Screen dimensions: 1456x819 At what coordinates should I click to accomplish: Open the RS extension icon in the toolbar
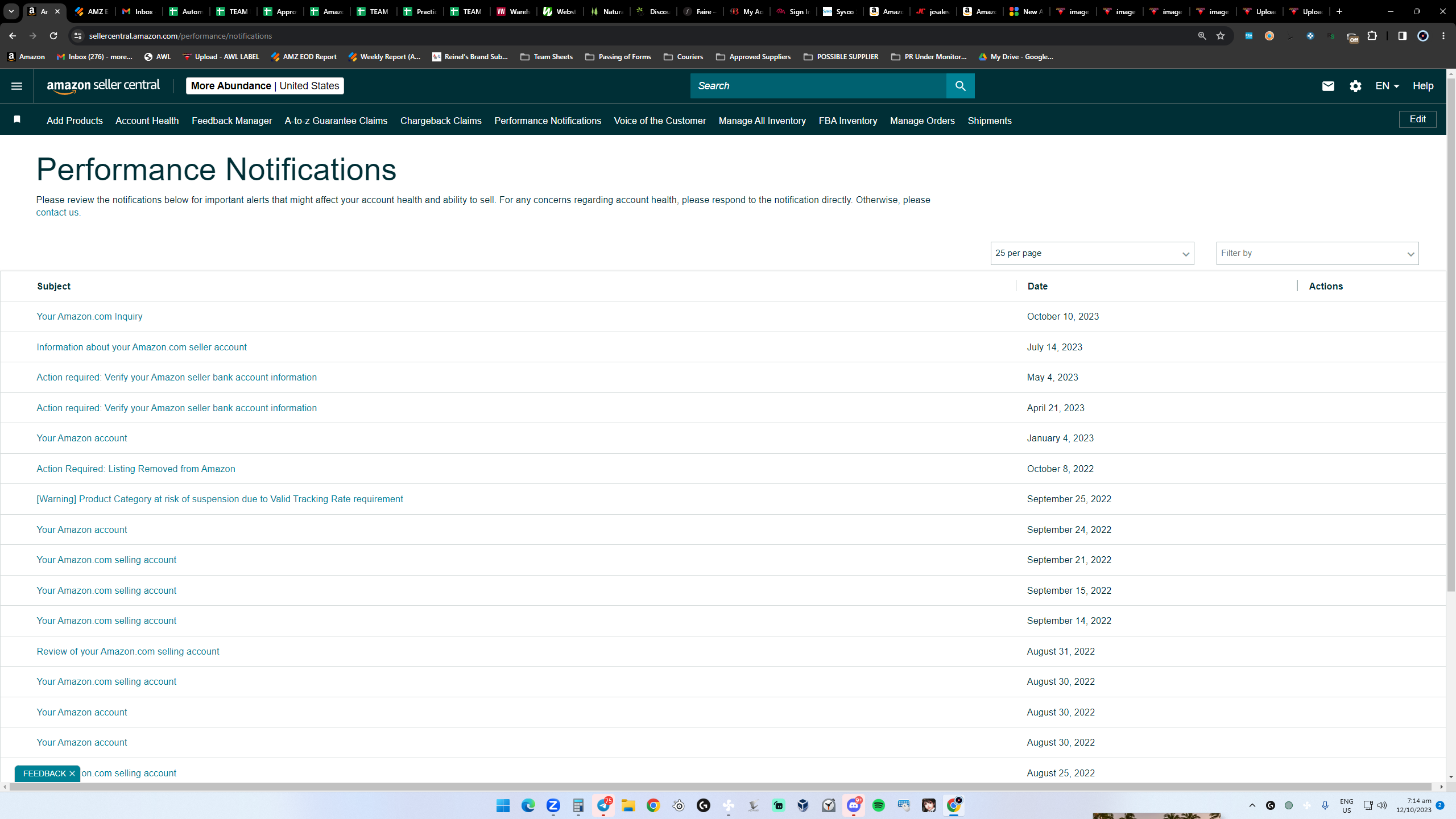tap(1331, 36)
